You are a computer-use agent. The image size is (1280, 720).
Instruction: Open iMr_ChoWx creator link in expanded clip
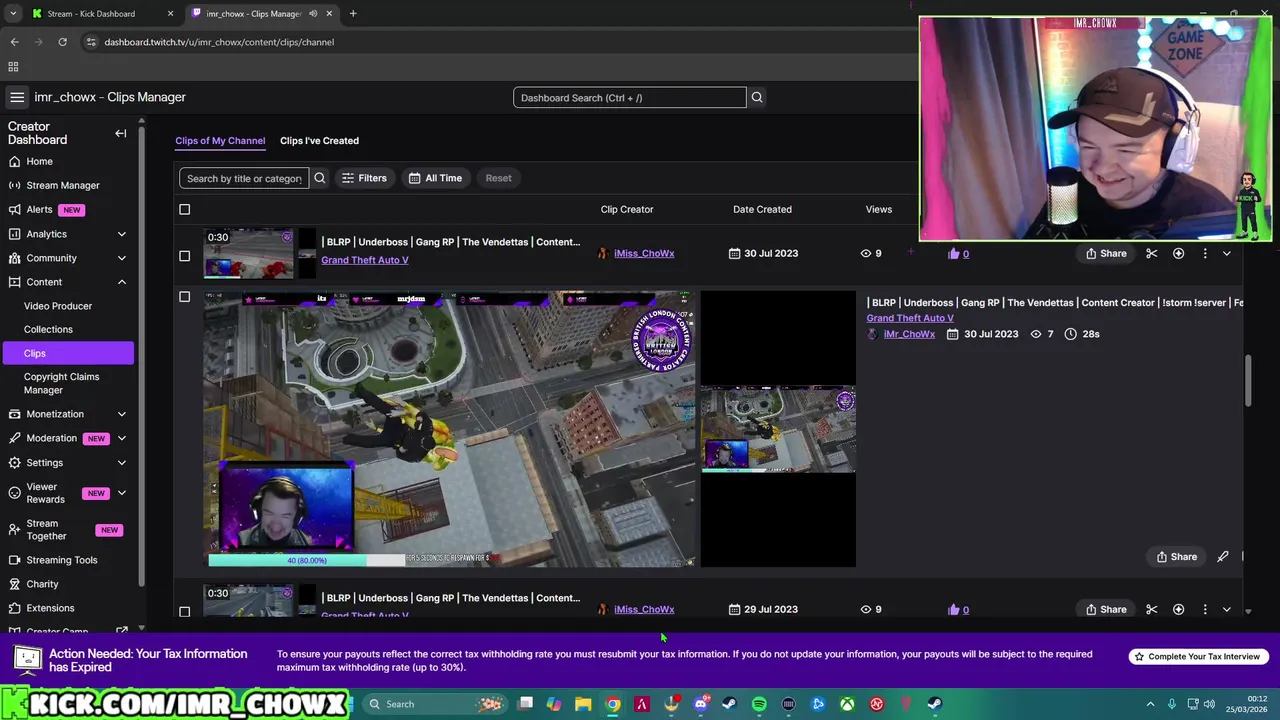click(909, 334)
